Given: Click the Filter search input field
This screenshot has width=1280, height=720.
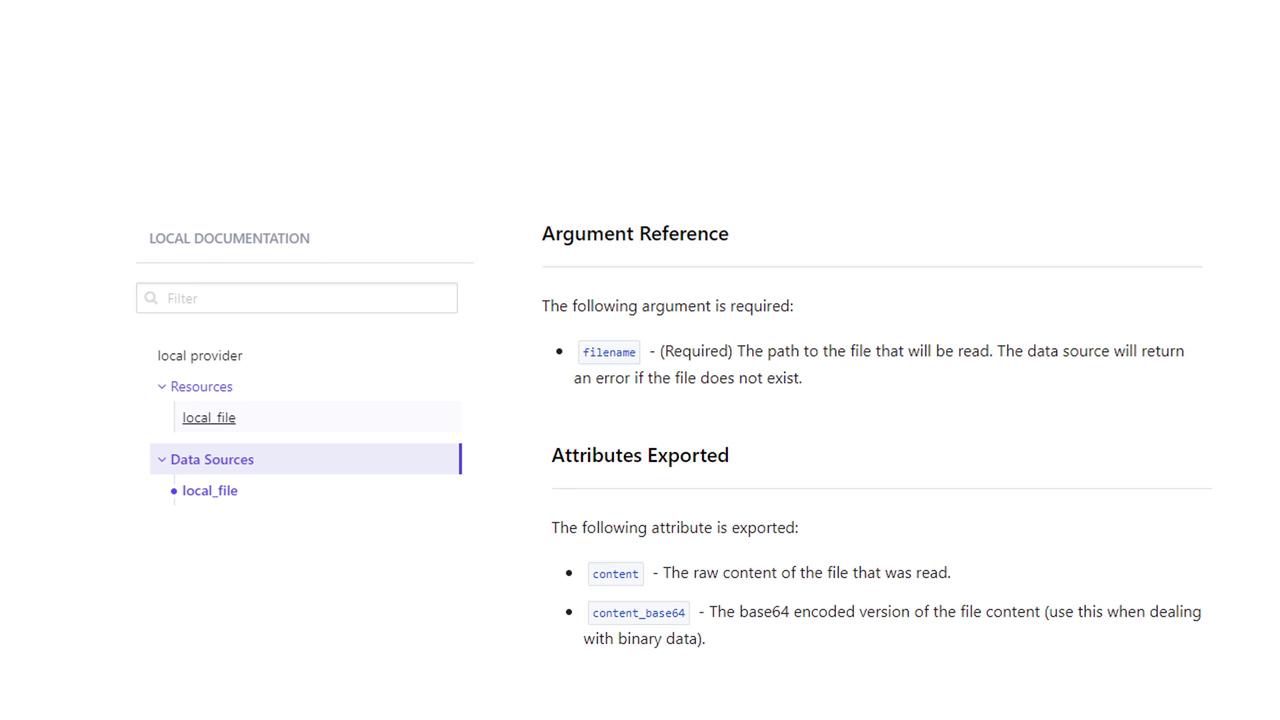Looking at the screenshot, I should click(305, 298).
